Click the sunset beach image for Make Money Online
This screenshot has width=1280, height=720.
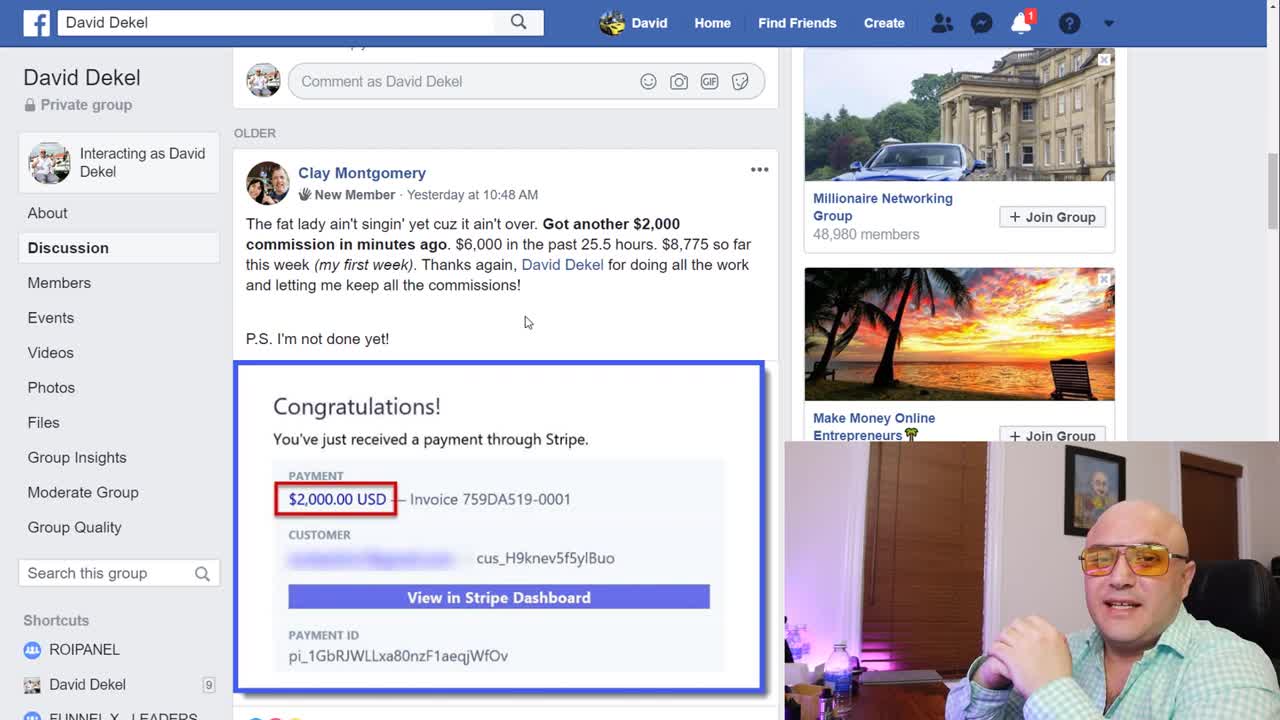[x=959, y=334]
